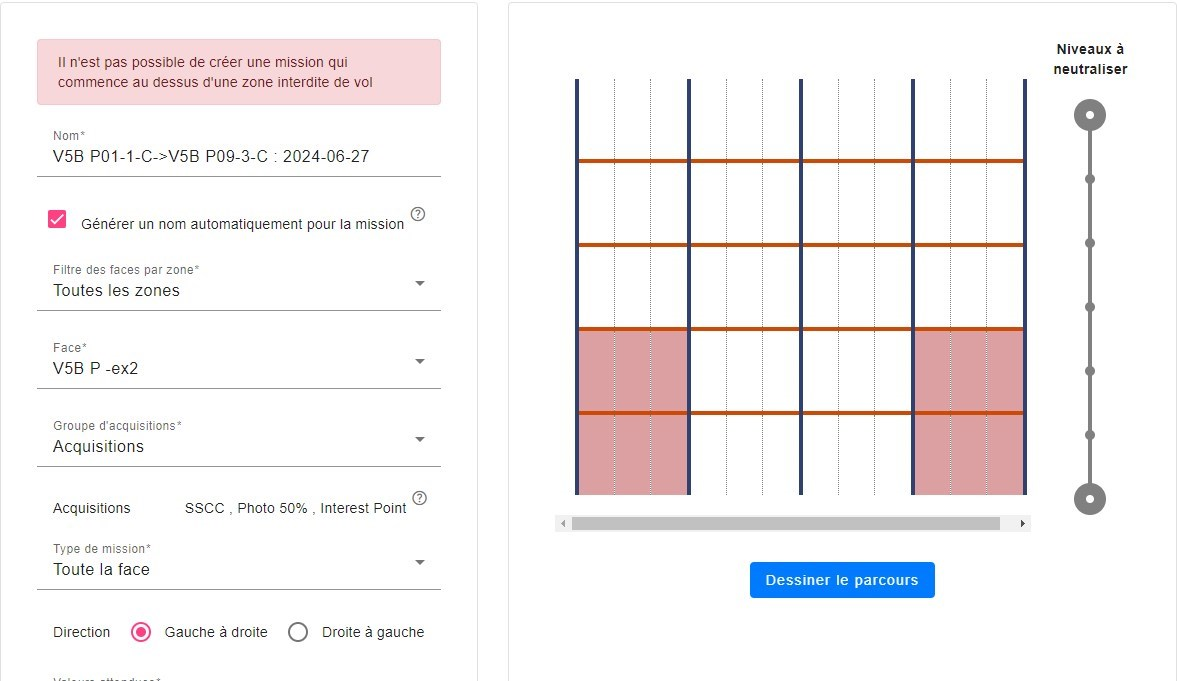Image resolution: width=1177 pixels, height=681 pixels.
Task: Click left red forbidden zone in rack
Action: [x=633, y=411]
